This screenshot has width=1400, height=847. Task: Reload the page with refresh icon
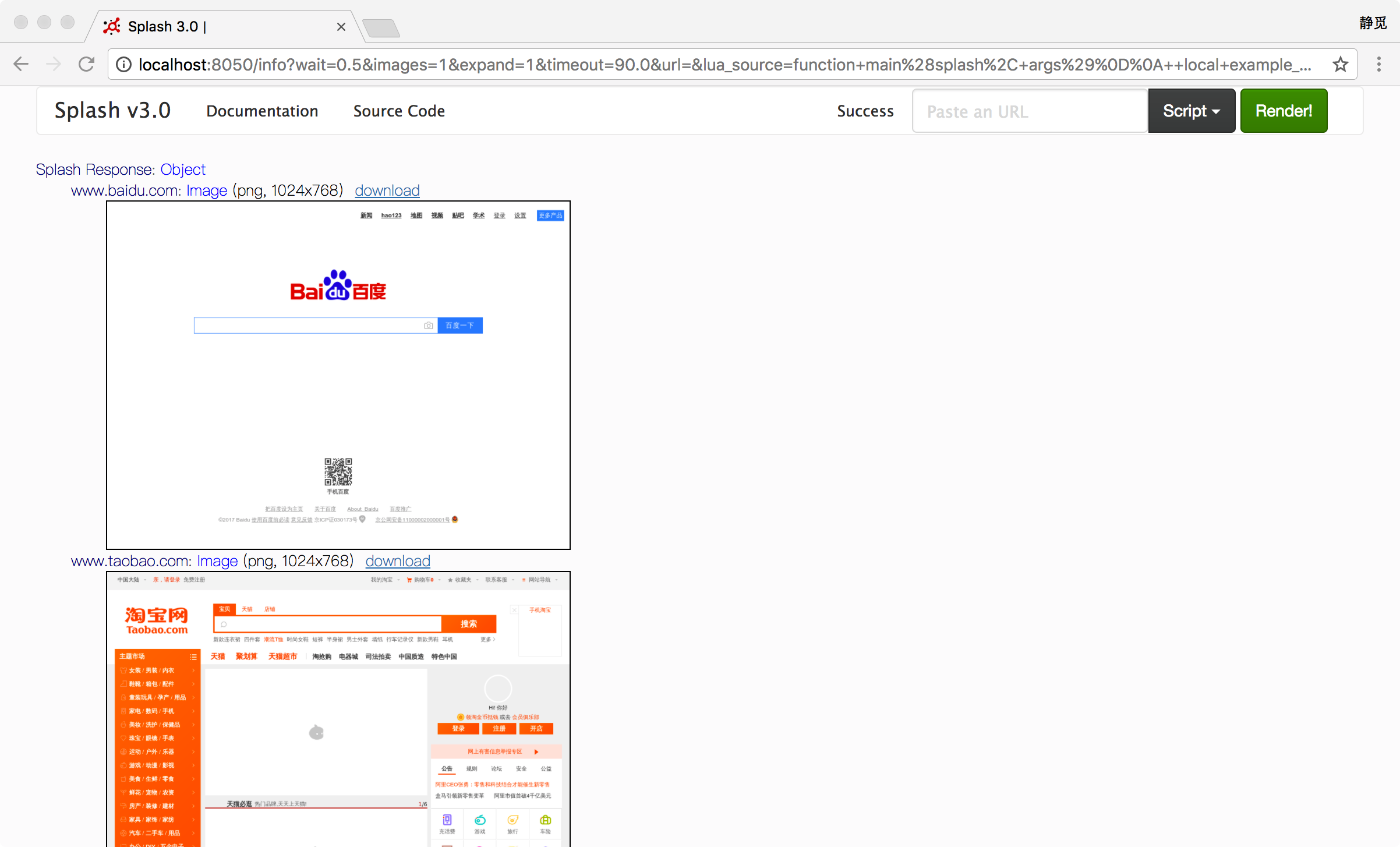coord(87,64)
